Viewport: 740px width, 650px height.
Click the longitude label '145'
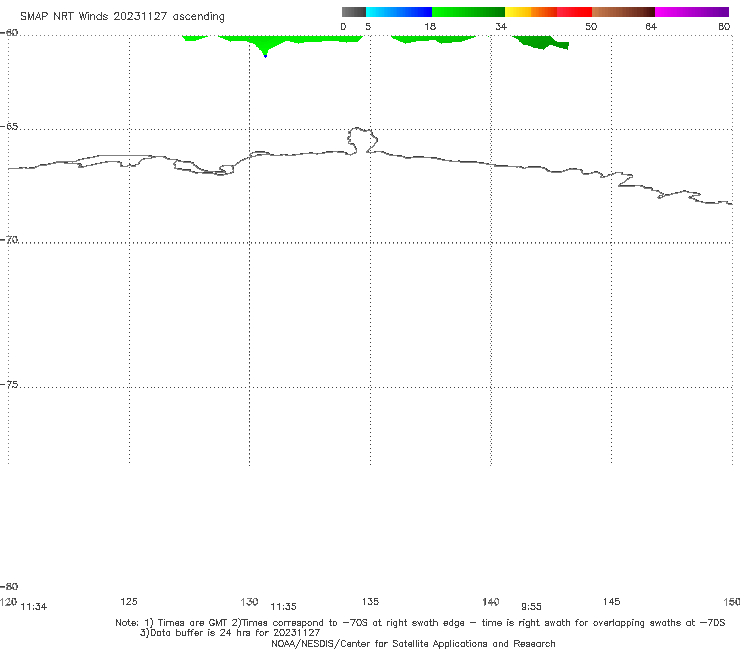(612, 601)
